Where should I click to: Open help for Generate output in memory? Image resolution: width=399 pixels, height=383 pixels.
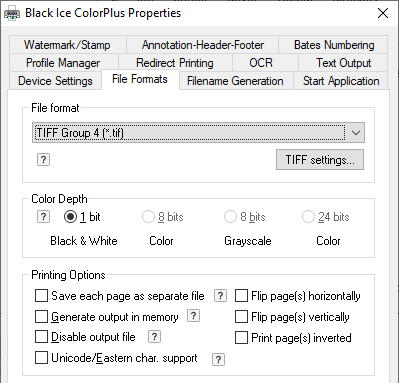click(194, 316)
